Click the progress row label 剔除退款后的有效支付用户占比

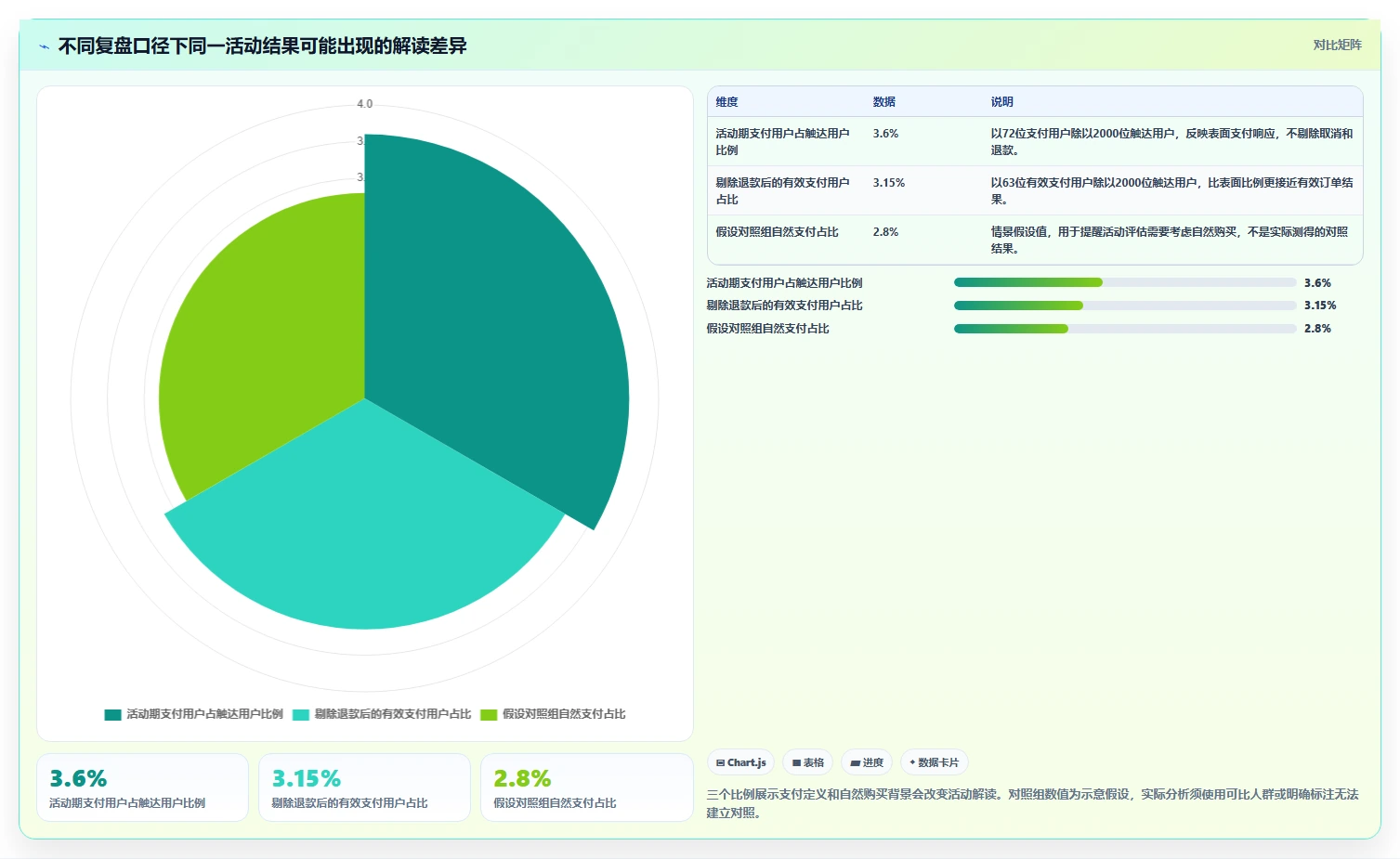(x=784, y=306)
